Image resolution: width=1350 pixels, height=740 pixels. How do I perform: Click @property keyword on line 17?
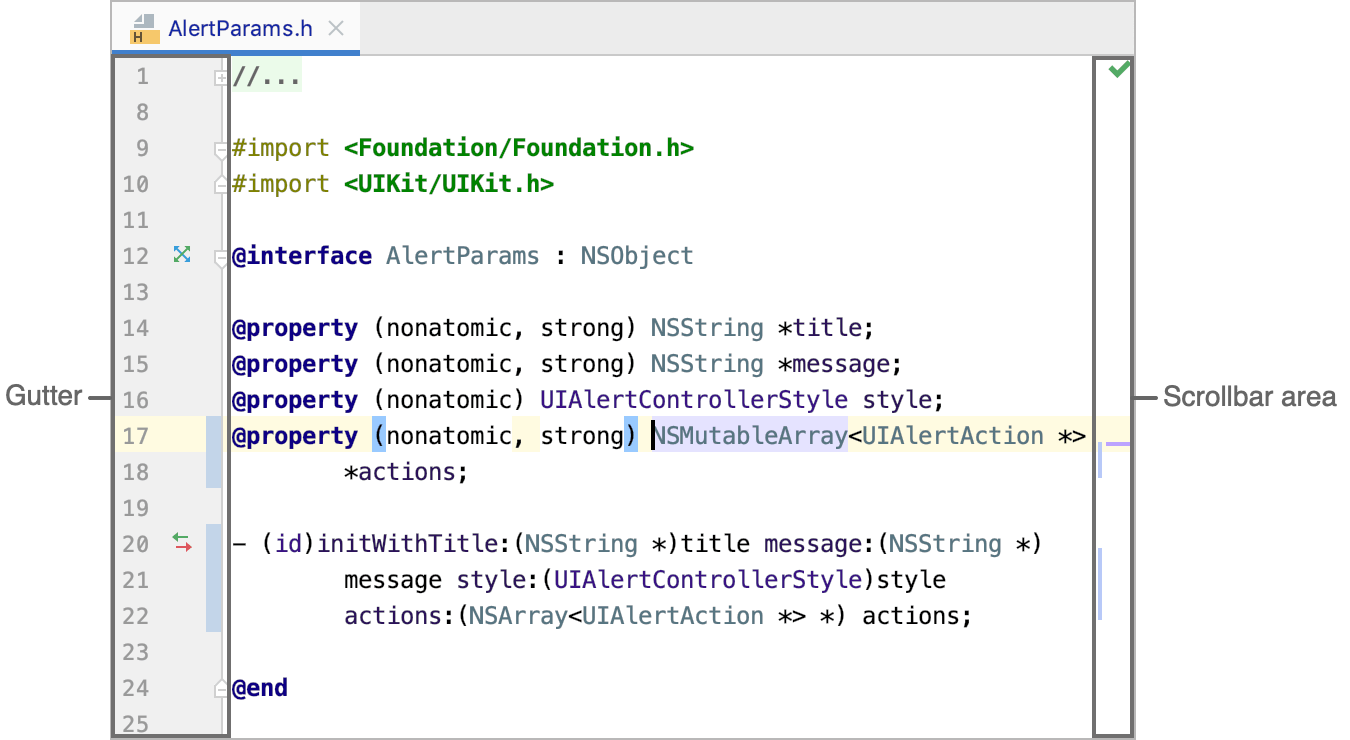pyautogui.click(x=295, y=436)
